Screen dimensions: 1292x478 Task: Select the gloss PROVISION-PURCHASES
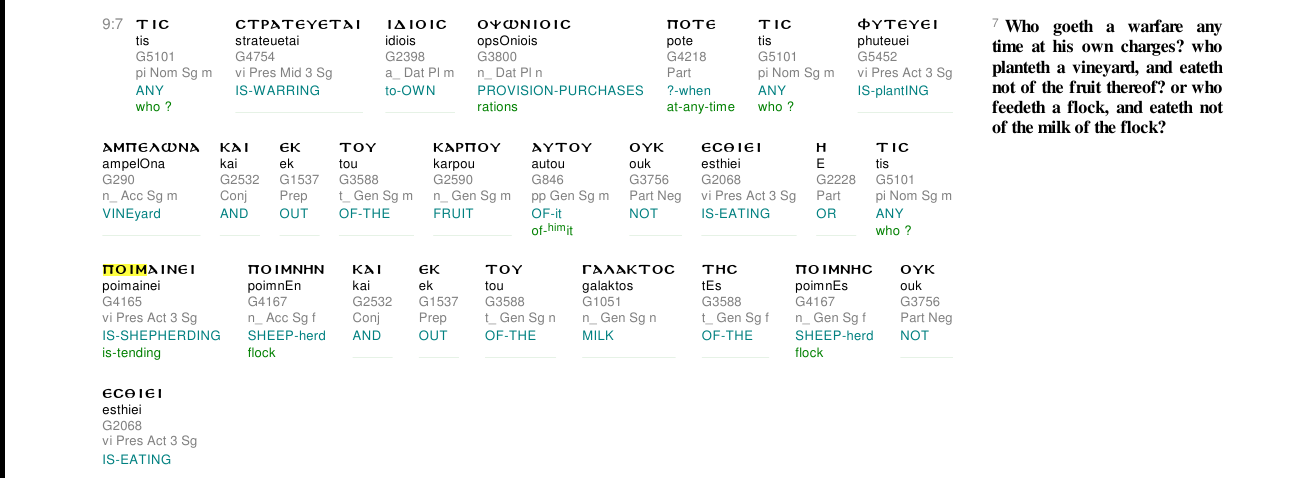(560, 91)
